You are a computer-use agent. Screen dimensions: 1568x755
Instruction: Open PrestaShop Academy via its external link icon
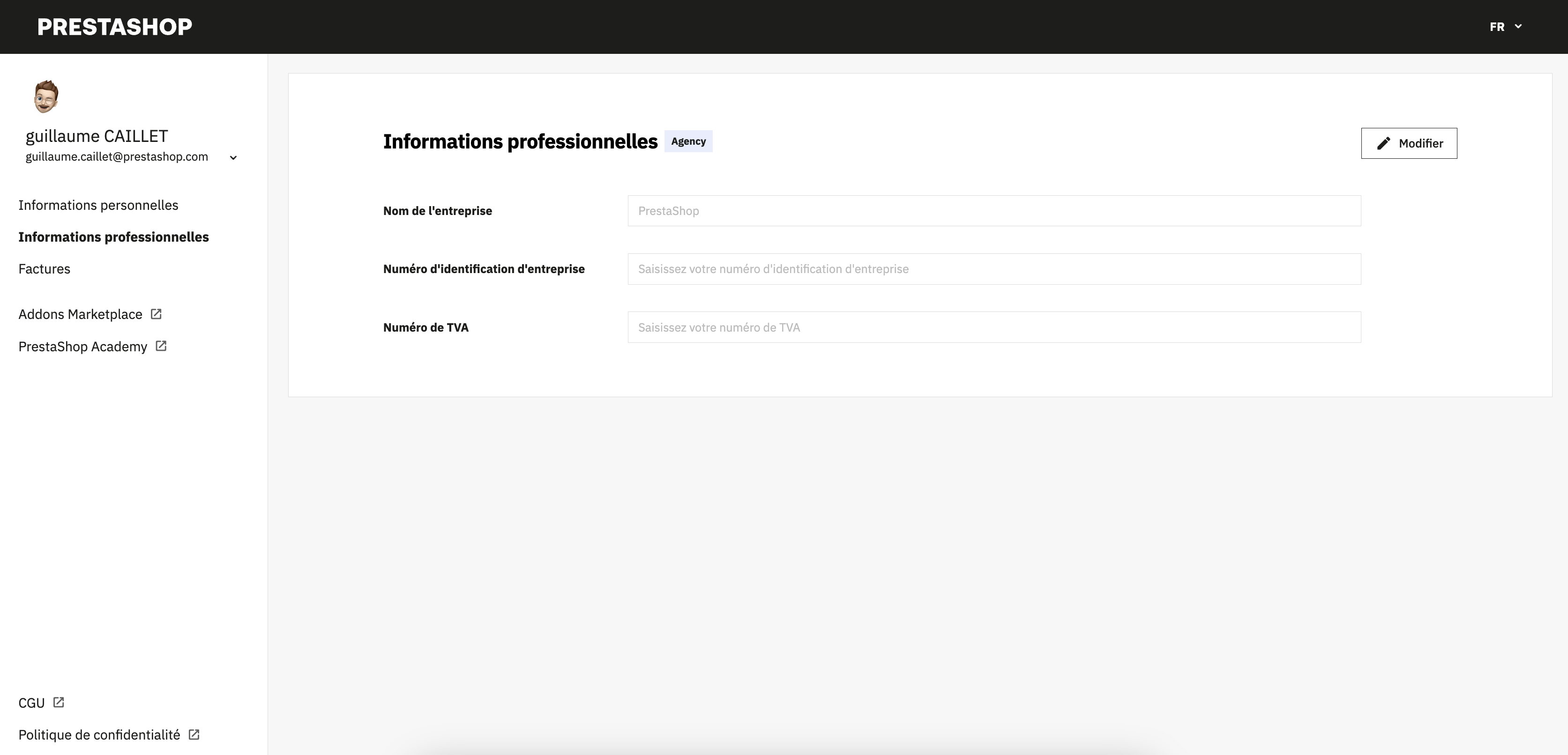pos(161,346)
